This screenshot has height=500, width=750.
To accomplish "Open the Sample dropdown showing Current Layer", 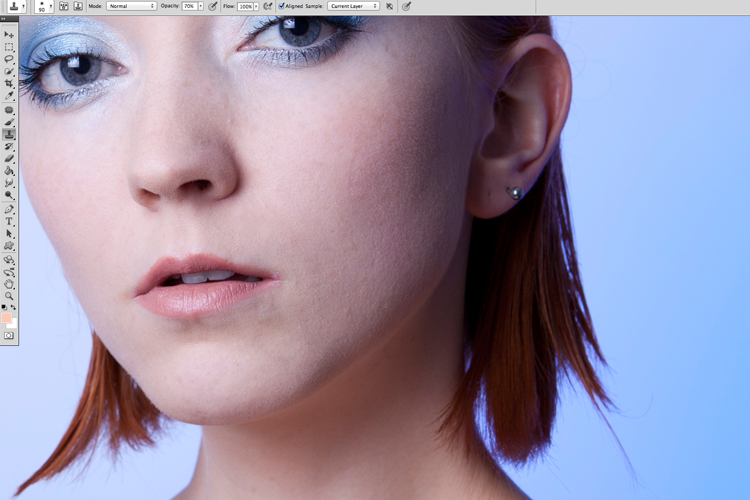I will (353, 6).
